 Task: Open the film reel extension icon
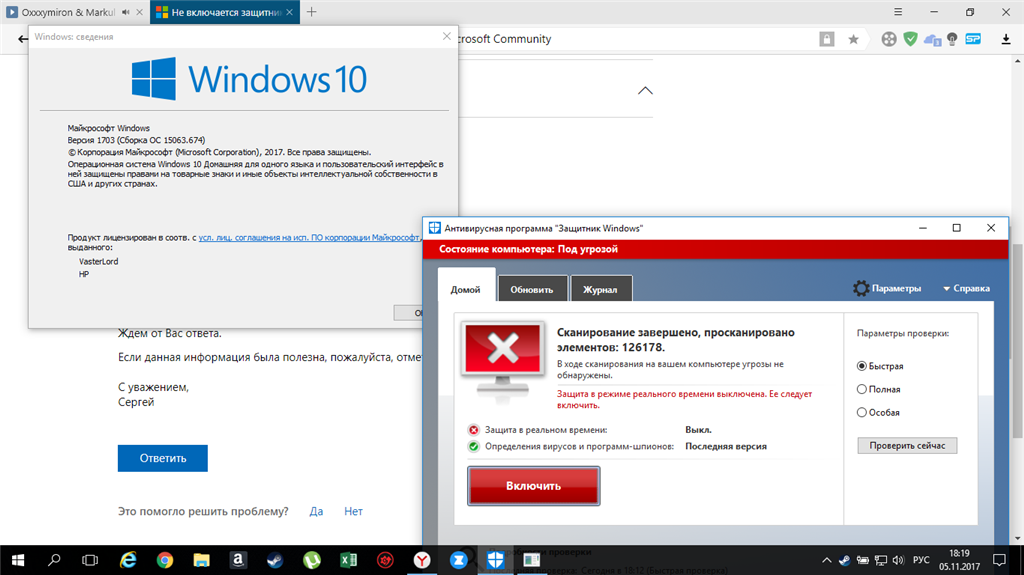(889, 39)
